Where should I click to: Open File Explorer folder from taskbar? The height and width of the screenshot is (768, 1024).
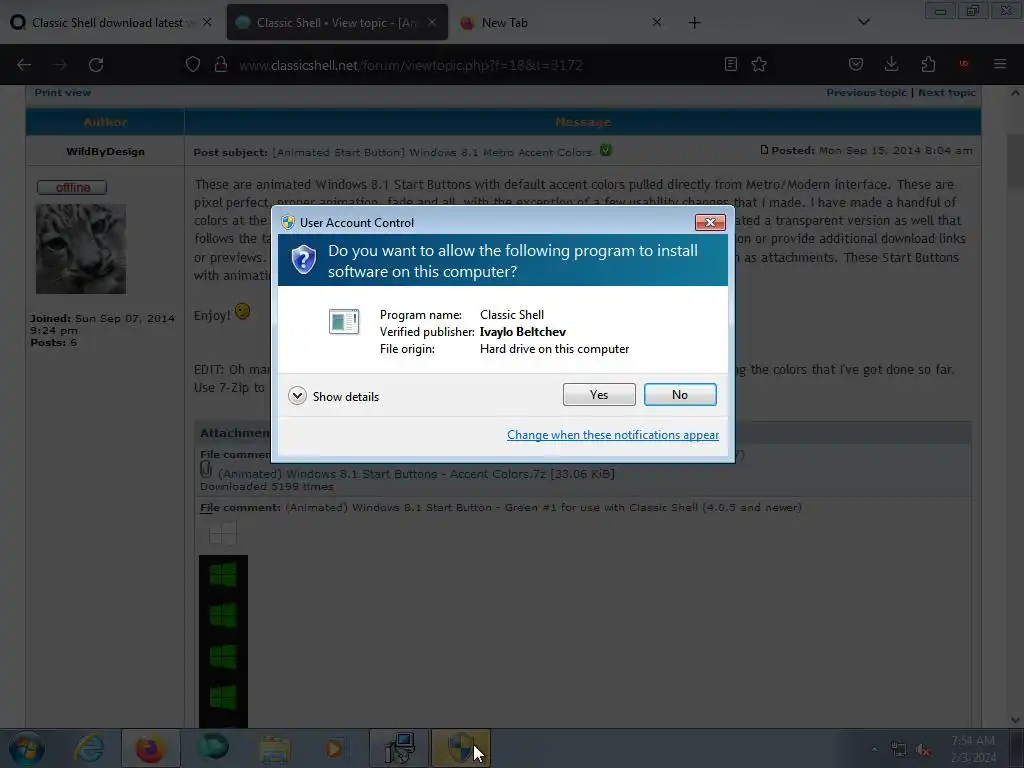(x=275, y=748)
